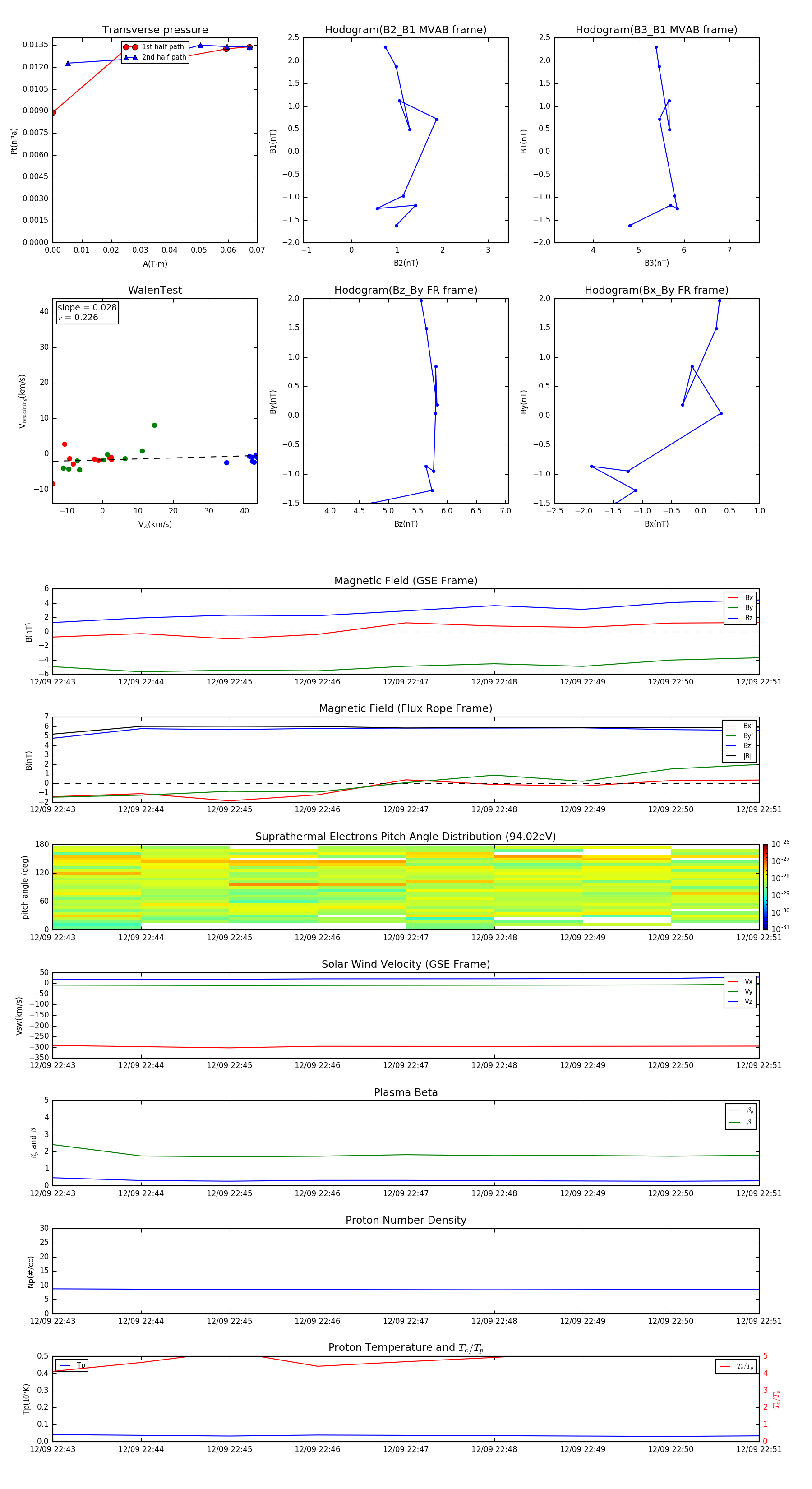This screenshot has width=812, height=1489.
Task: Click 'Vz' legend entry in velocity plot
Action: point(740,1001)
